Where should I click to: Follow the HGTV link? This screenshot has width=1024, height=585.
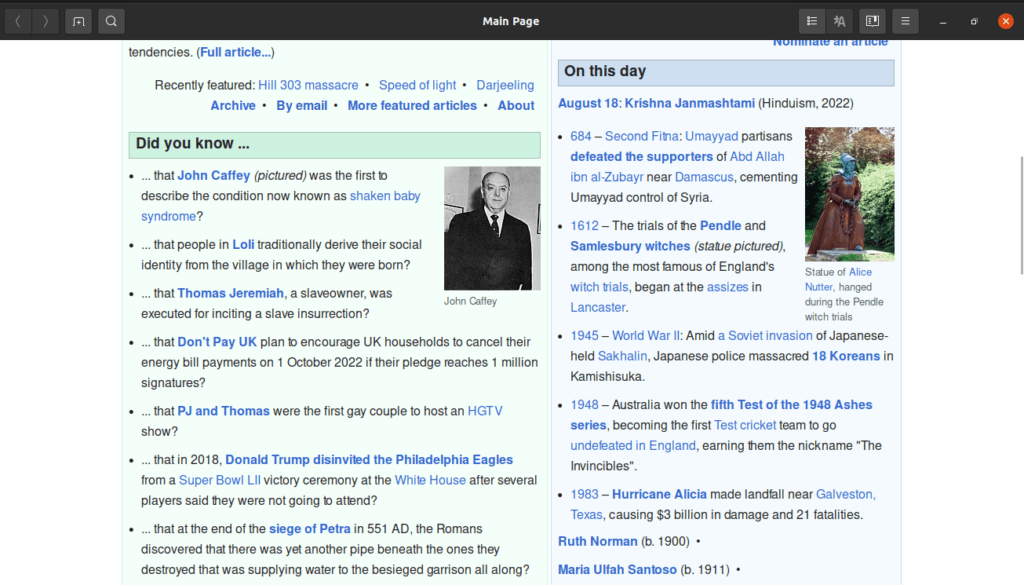pyautogui.click(x=485, y=411)
